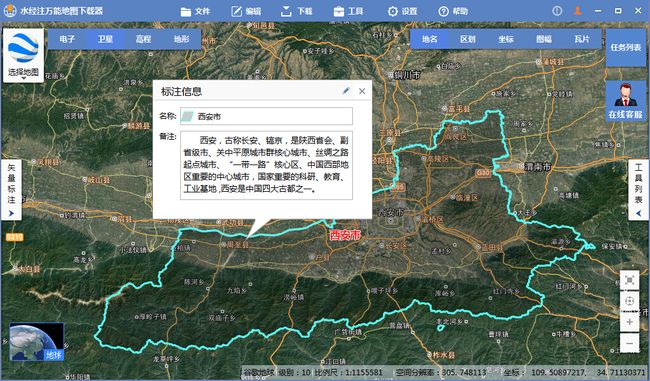This screenshot has height=381, width=650.
Task: Expand the 工具列表 side panel
Action: (x=638, y=189)
